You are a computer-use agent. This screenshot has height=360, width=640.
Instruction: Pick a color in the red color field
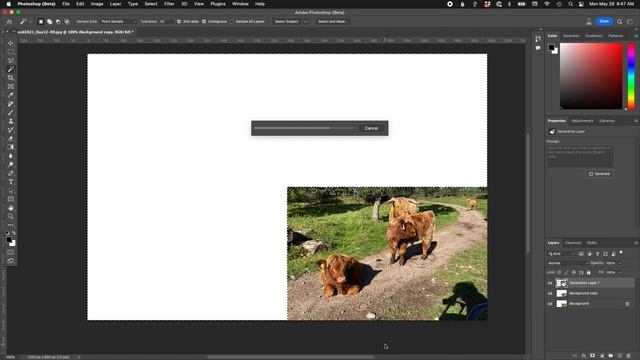tap(591, 76)
